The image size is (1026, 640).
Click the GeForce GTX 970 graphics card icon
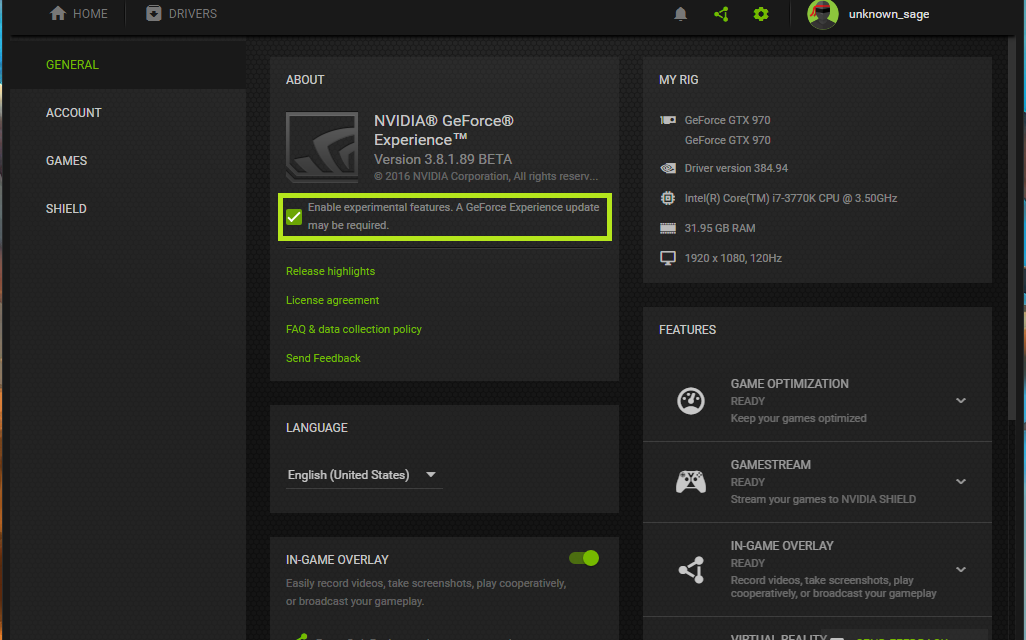point(668,119)
